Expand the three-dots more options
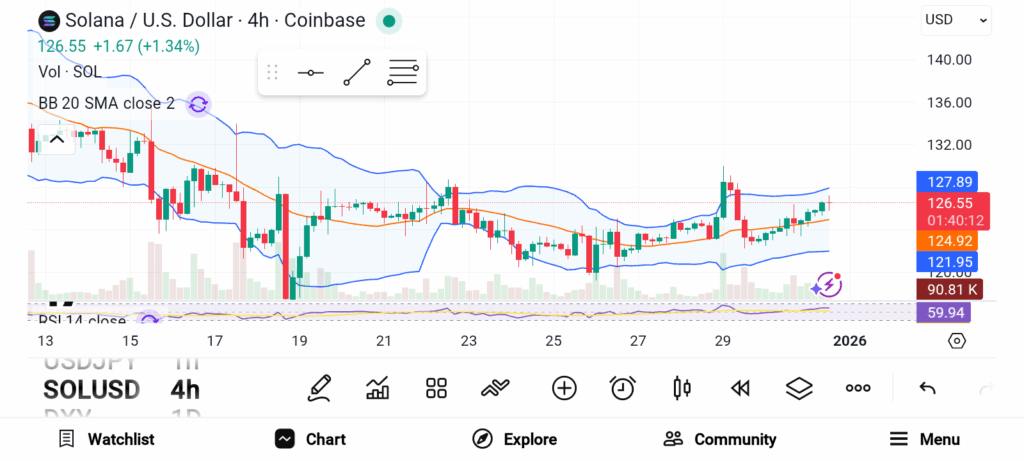This screenshot has height=461, width=1024. (858, 388)
